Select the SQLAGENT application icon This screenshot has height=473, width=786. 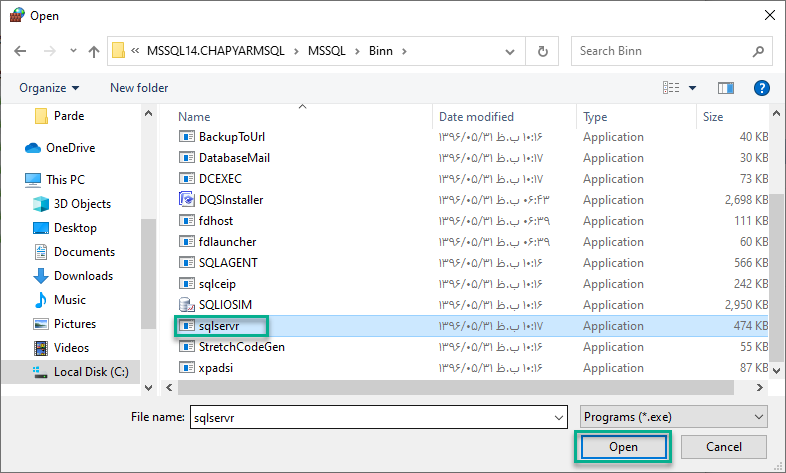(x=186, y=263)
